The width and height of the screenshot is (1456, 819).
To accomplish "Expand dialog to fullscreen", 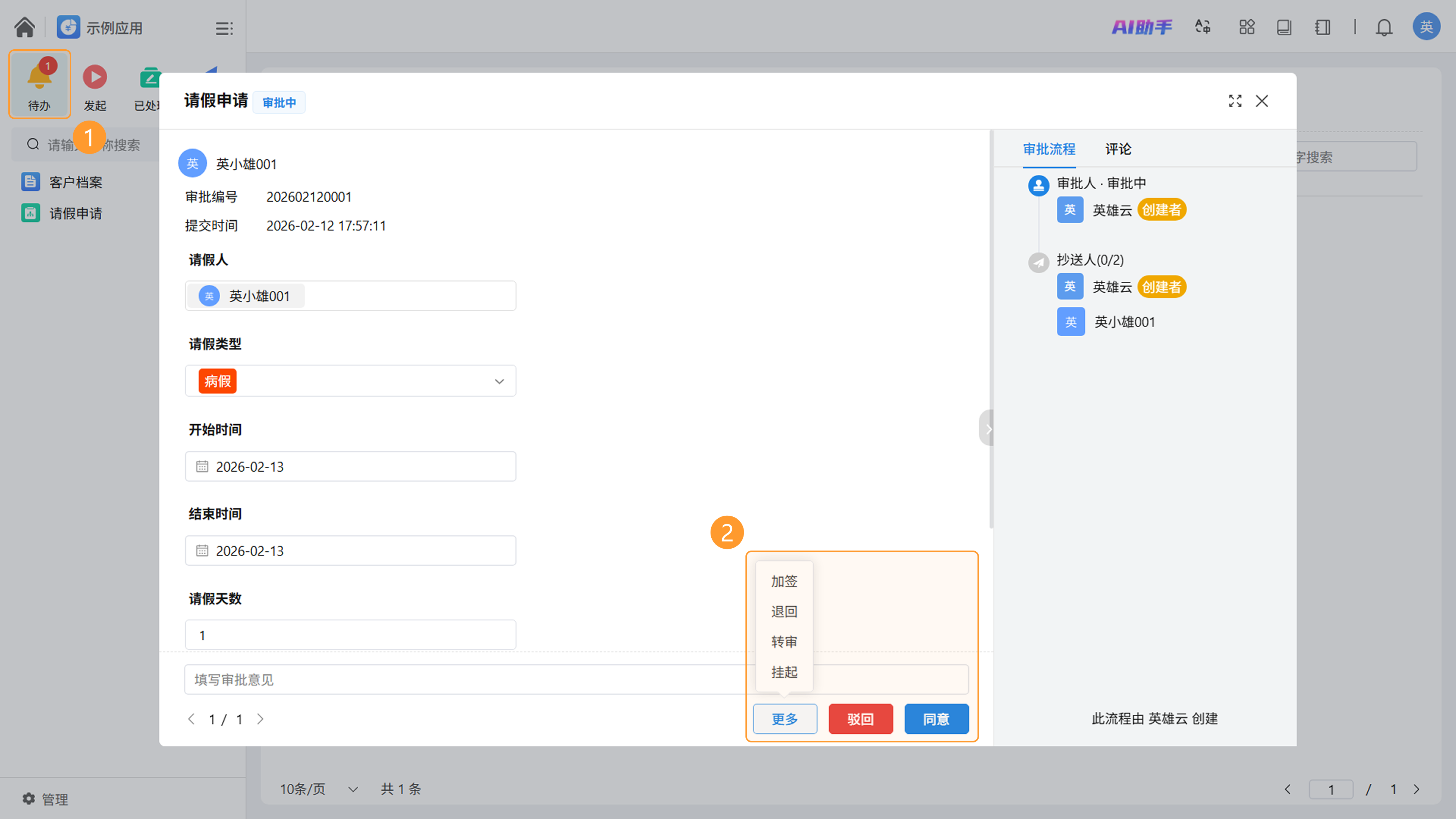I will tap(1235, 101).
